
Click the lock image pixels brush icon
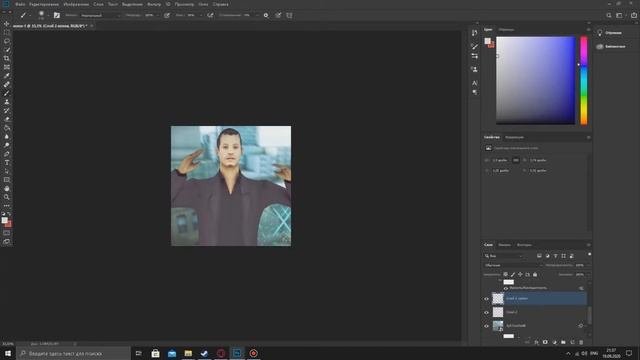[513, 274]
